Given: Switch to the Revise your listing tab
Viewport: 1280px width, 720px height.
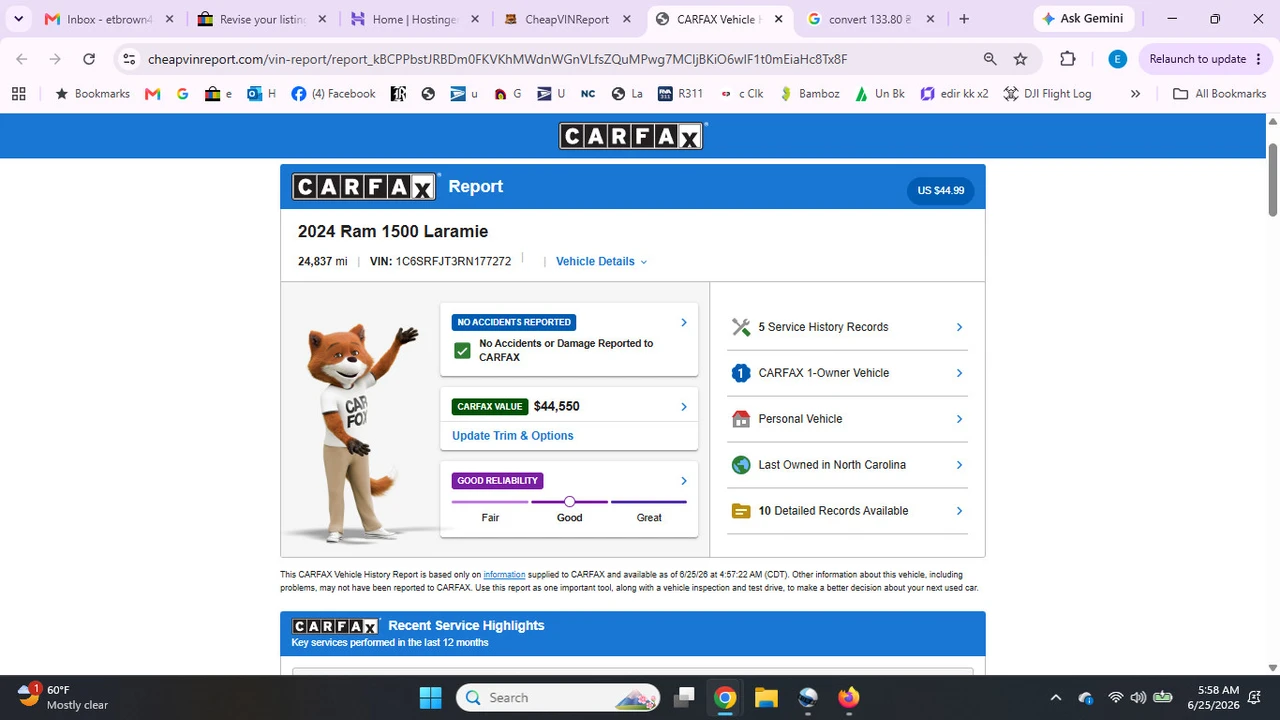Looking at the screenshot, I should tap(264, 19).
